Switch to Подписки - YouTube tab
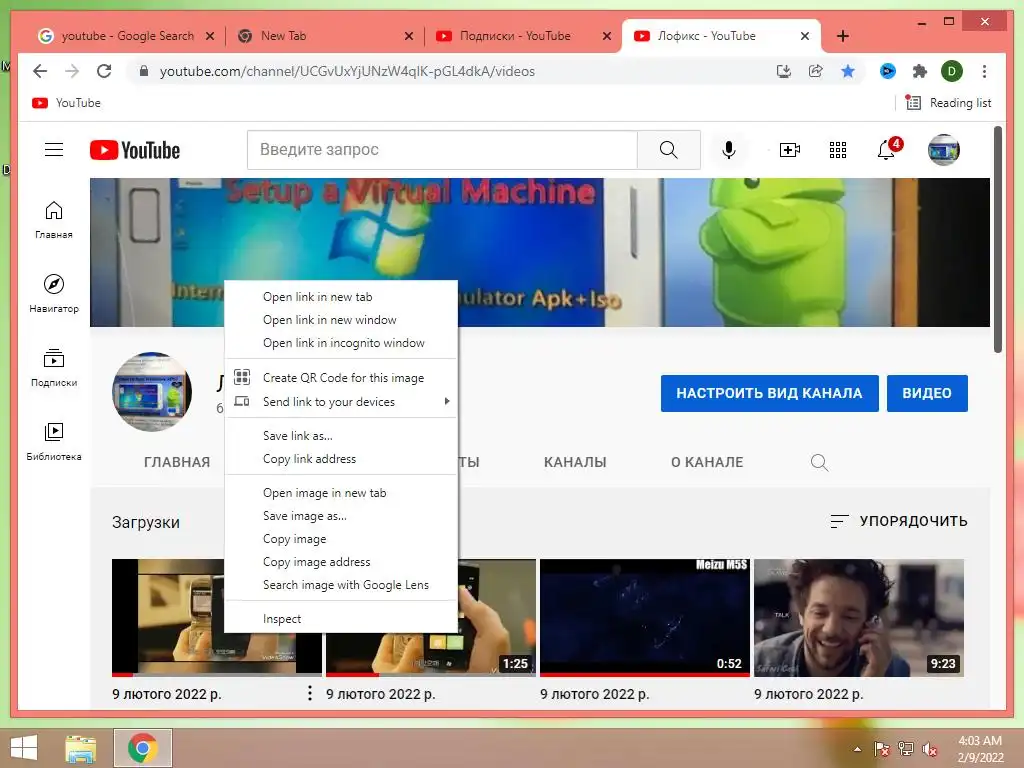The width and height of the screenshot is (1024, 768). click(515, 36)
